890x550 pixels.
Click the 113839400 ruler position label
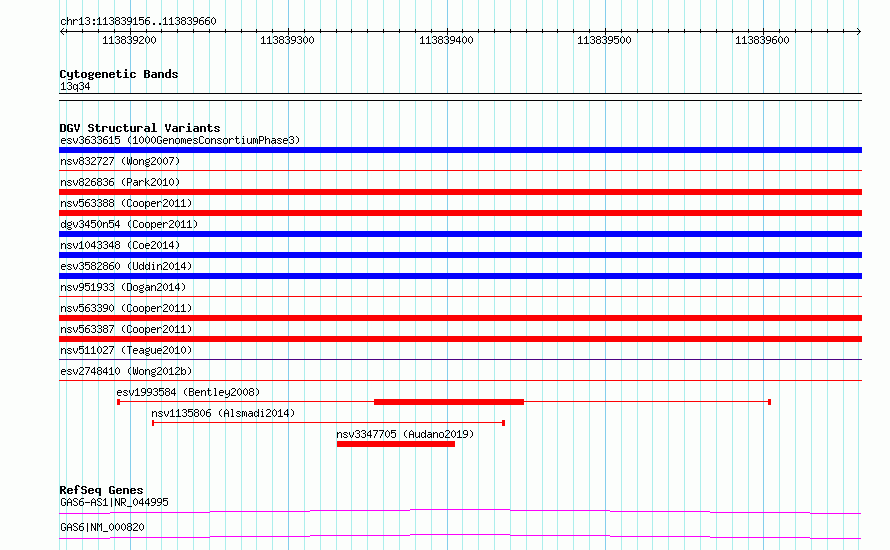(446, 40)
